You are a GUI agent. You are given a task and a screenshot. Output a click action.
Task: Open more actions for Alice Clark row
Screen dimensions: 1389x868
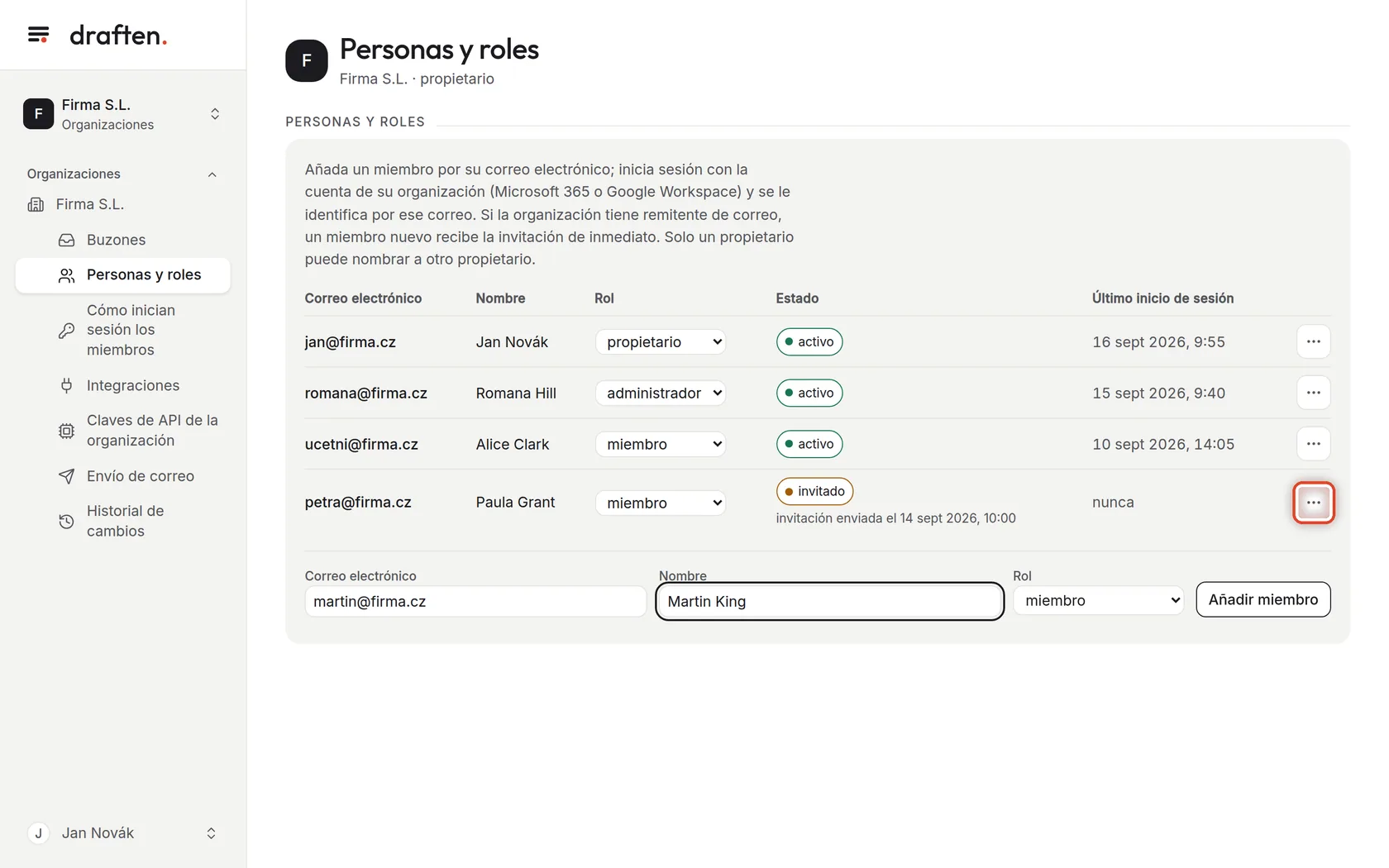1314,444
